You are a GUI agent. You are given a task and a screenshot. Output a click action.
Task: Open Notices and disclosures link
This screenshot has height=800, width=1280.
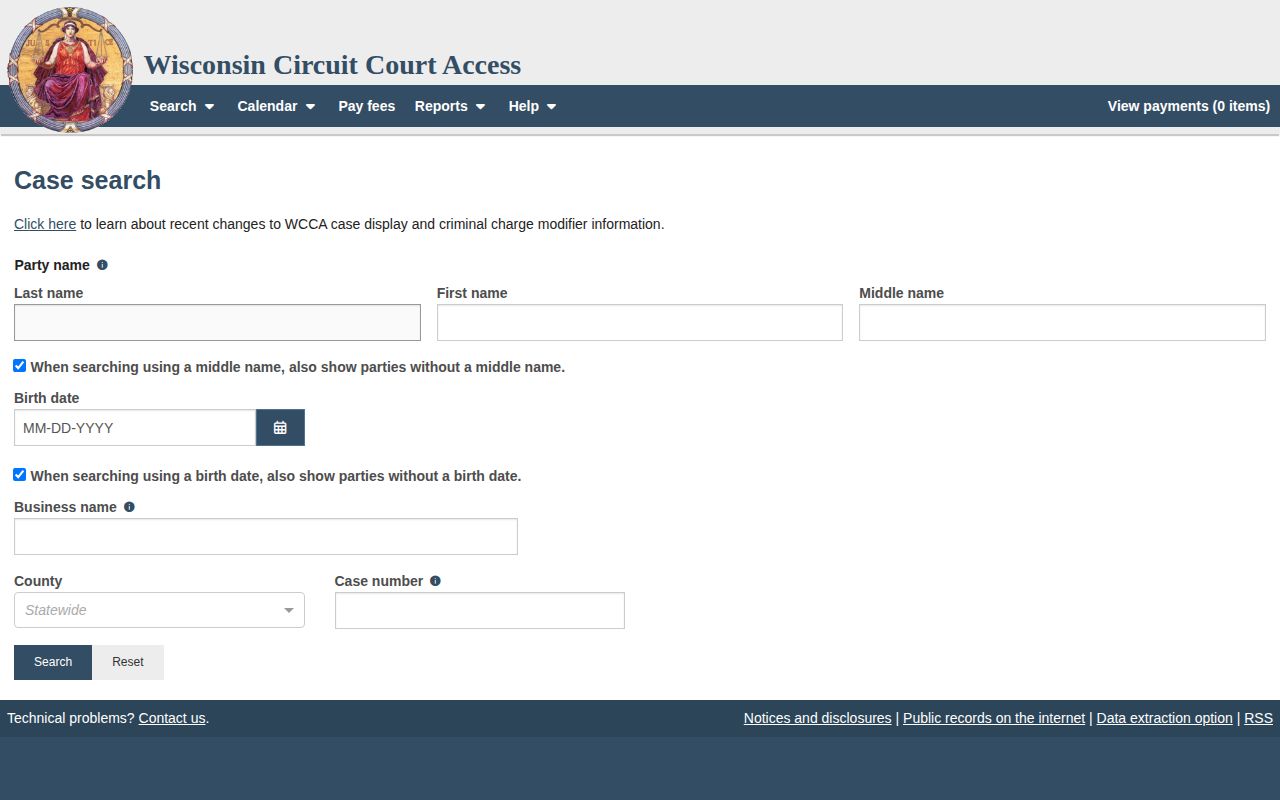(x=817, y=718)
